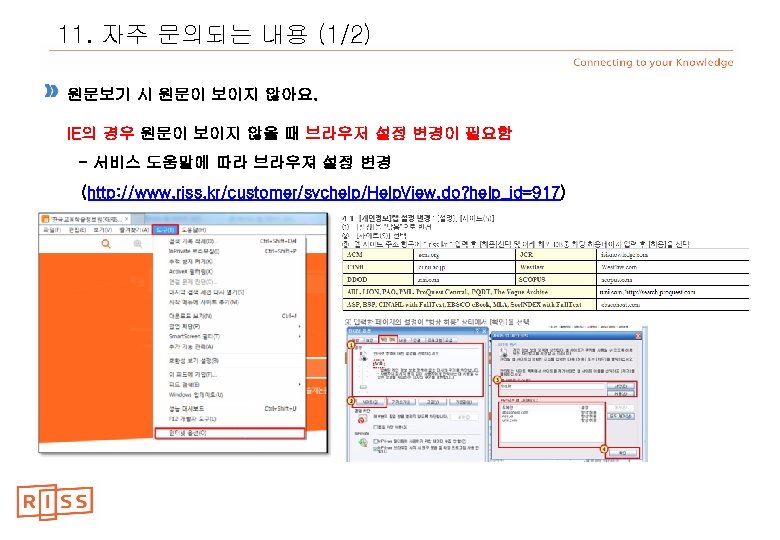The height and width of the screenshot is (540, 780).
Task: Open the 도움말(H) menu in the browser
Action: click(194, 230)
